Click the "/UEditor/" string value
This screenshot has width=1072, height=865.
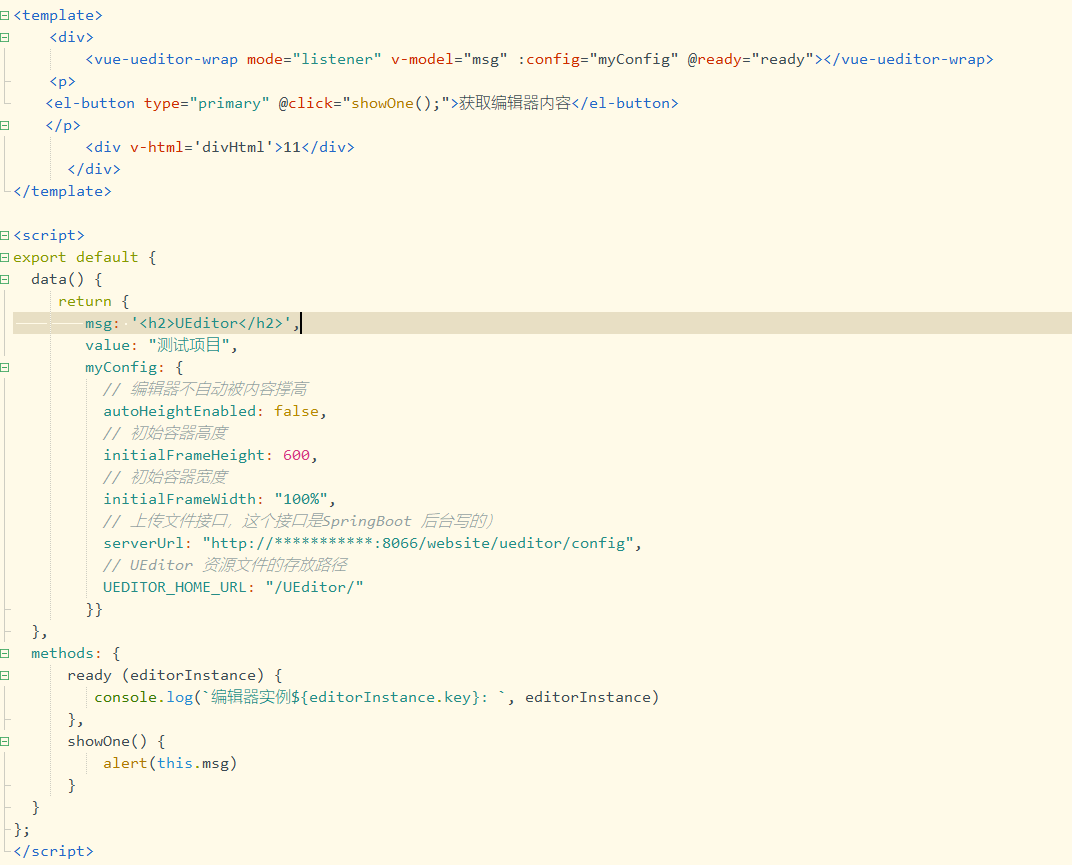click(314, 587)
